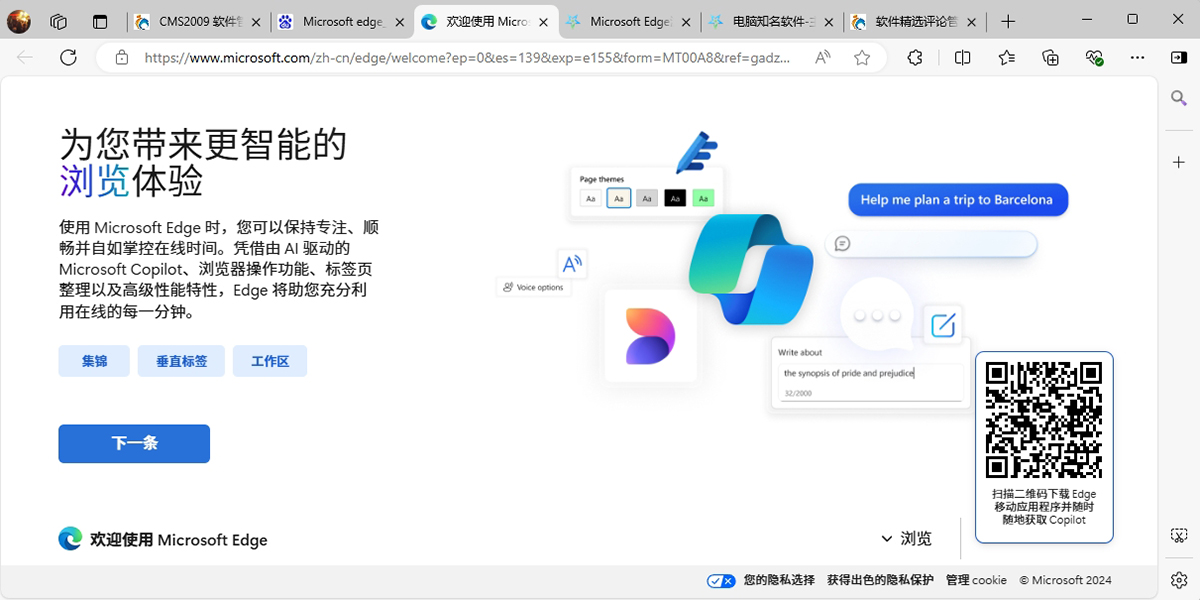Click the Copilot logo in hero image
The image size is (1200, 600).
tap(751, 268)
